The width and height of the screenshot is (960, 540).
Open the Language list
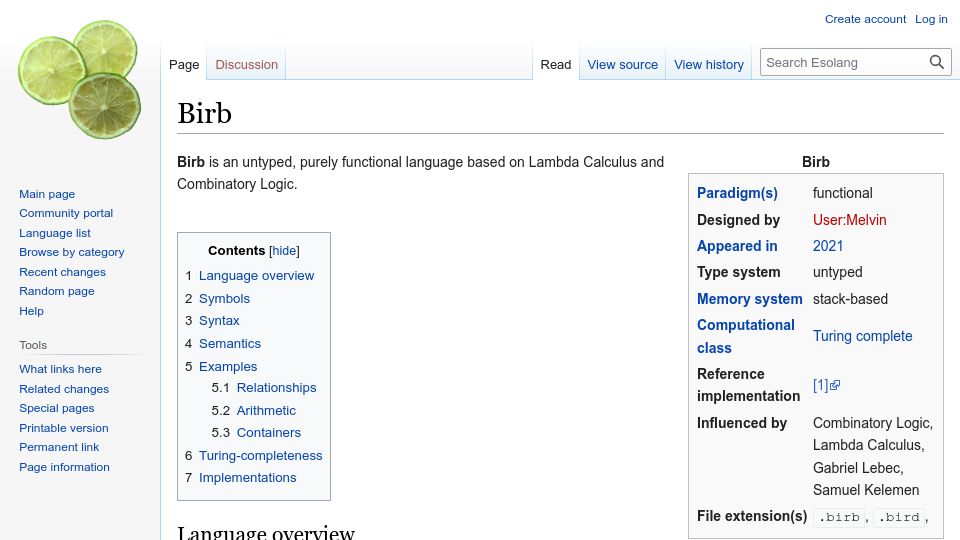pos(54,233)
